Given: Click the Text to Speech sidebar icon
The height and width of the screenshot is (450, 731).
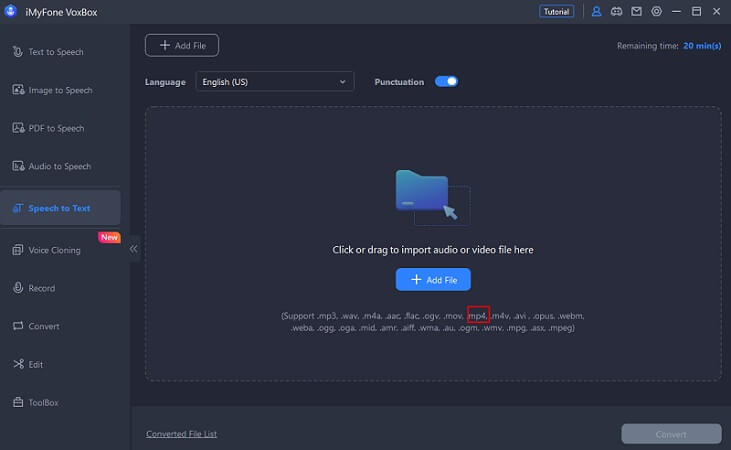Looking at the screenshot, I should click(x=18, y=52).
